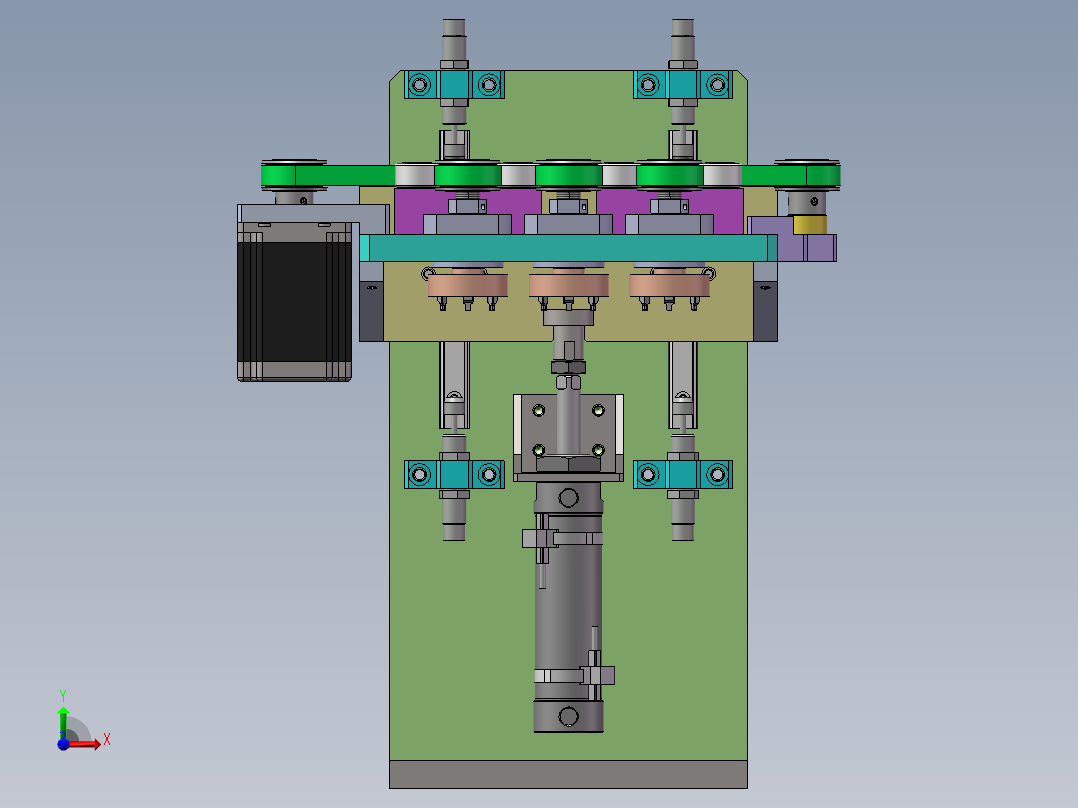Select the leftmost green belt pulley above motor

click(x=294, y=175)
